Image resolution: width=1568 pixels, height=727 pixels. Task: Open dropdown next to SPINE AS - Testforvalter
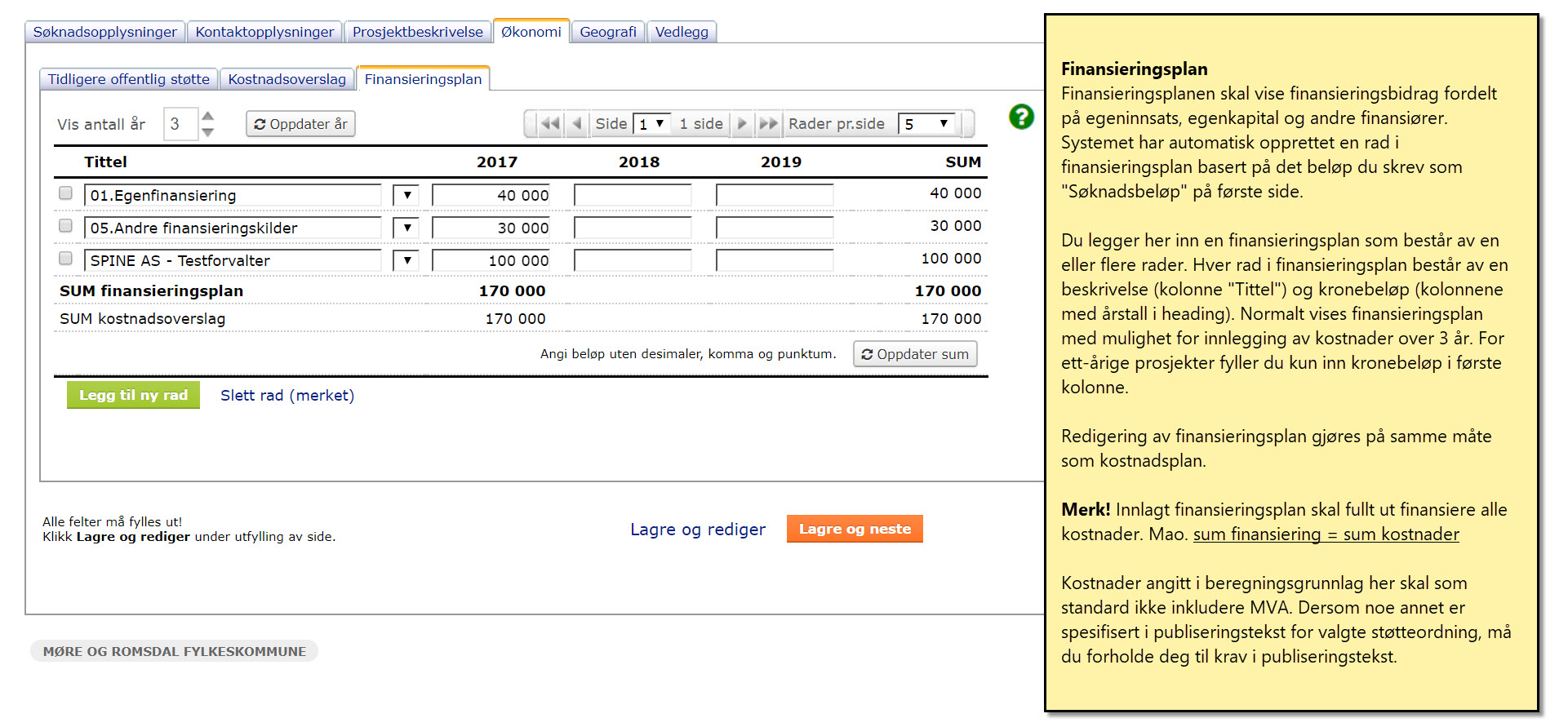tap(406, 260)
